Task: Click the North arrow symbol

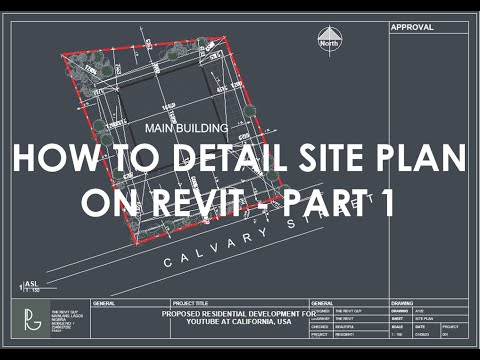Action: (x=330, y=40)
